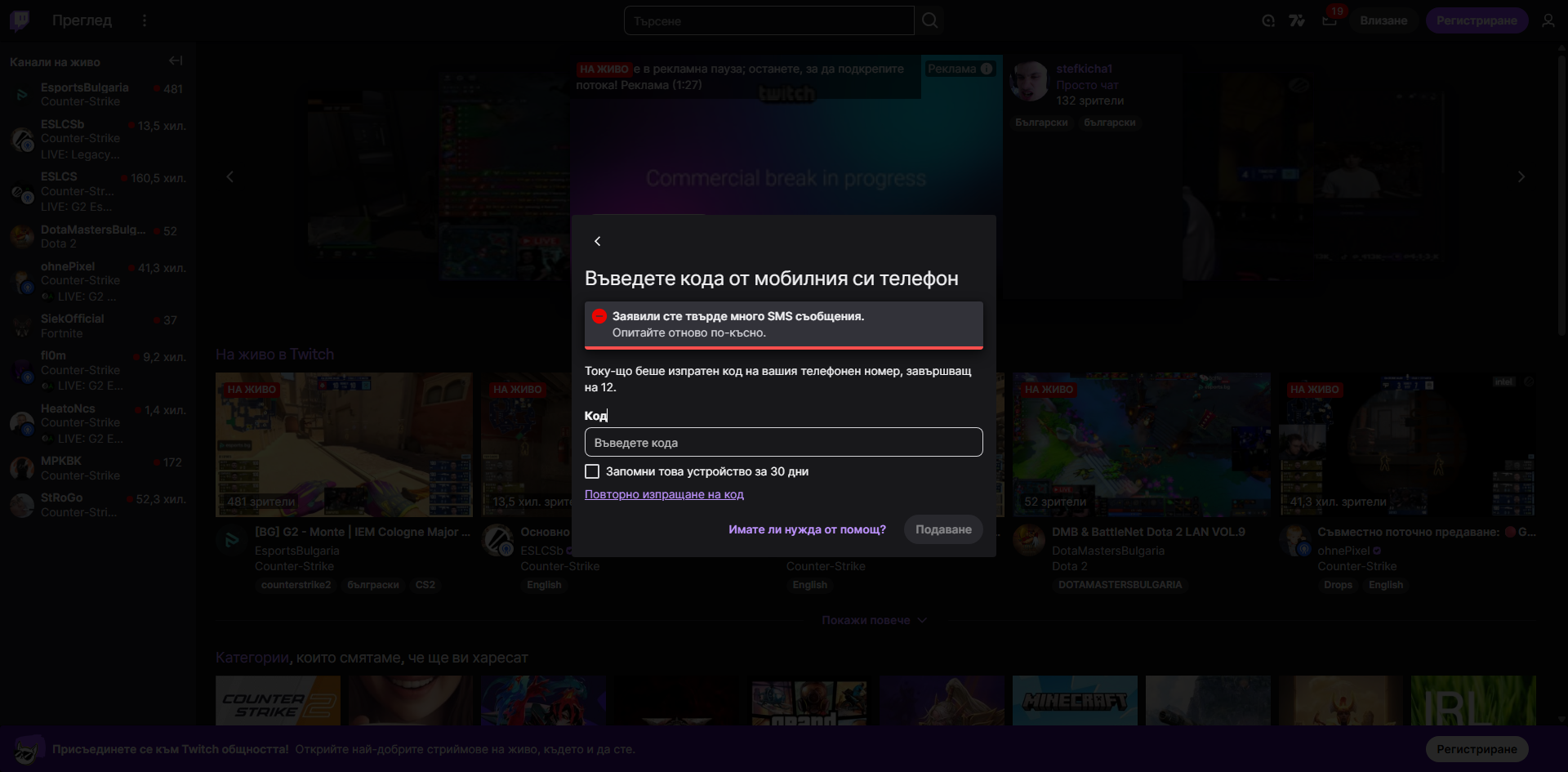1568x772 pixels.
Task: Click the 7TV extension icon in top bar
Action: [x=1297, y=20]
